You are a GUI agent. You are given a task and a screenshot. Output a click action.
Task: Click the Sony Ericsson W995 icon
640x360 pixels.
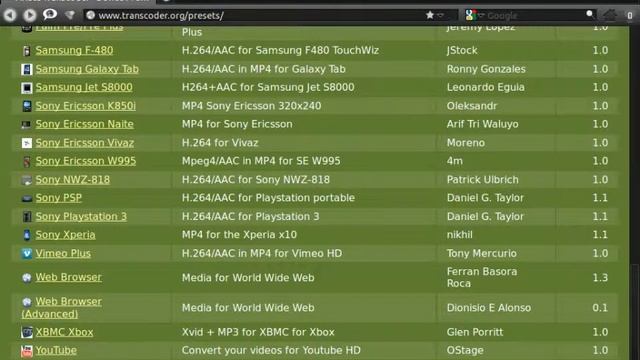pyautogui.click(x=27, y=161)
